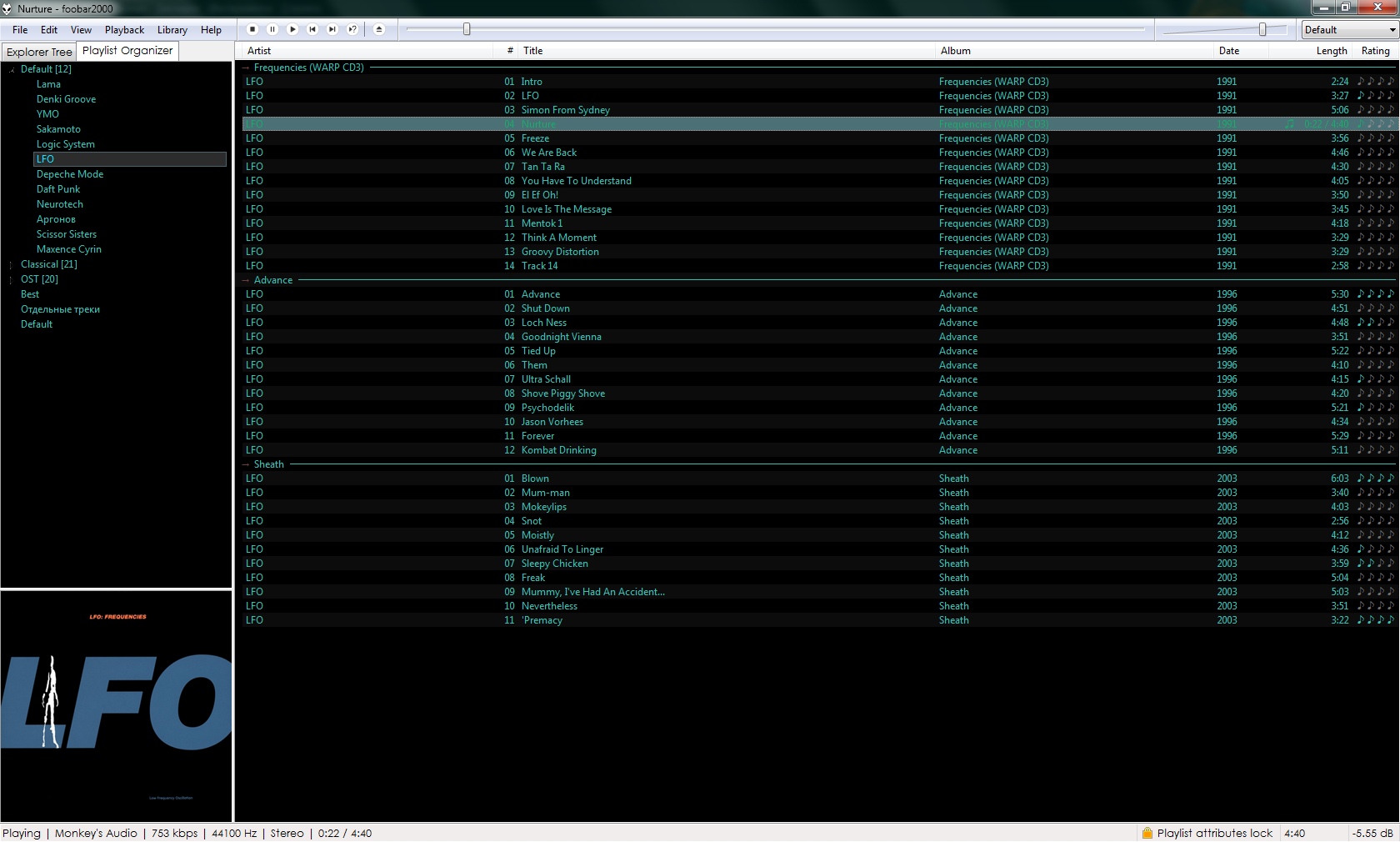Click rating notes for Loch Ness

pos(1376,323)
